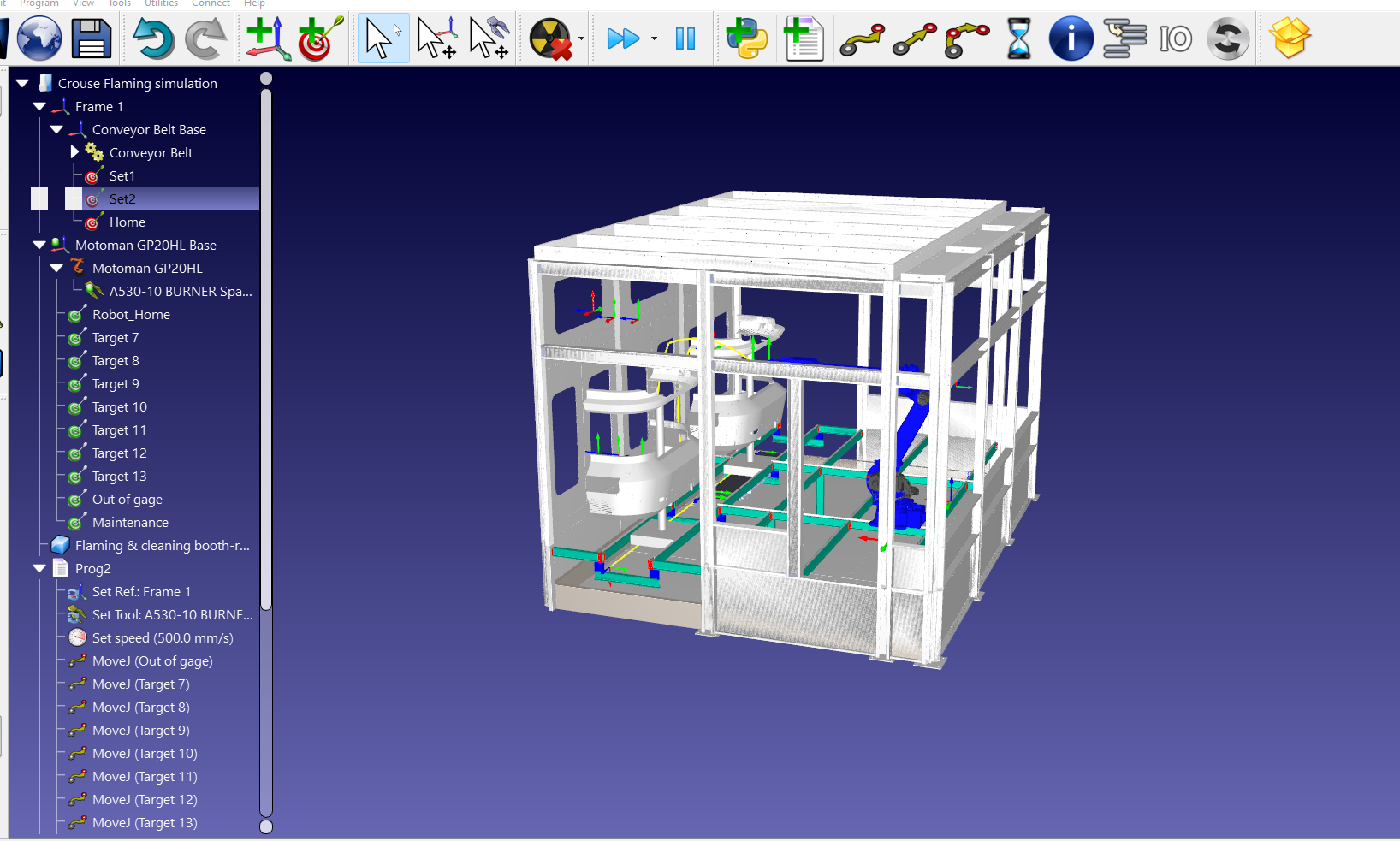1400x841 pixels.
Task: Select the Set Ref.: Frame 1 instruction
Action: 141,591
